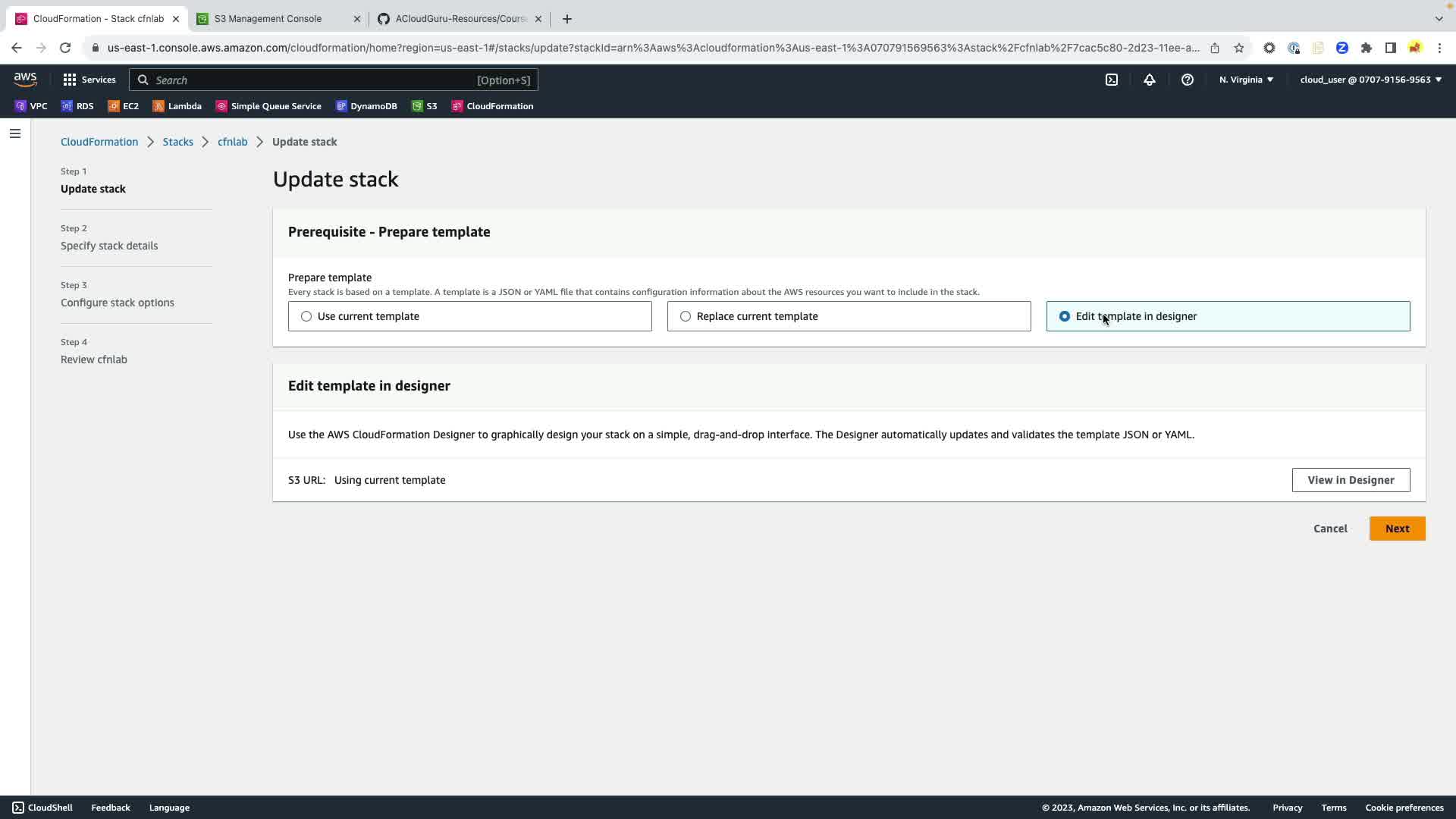Click the View in Designer button
The width and height of the screenshot is (1456, 819).
[x=1351, y=480]
